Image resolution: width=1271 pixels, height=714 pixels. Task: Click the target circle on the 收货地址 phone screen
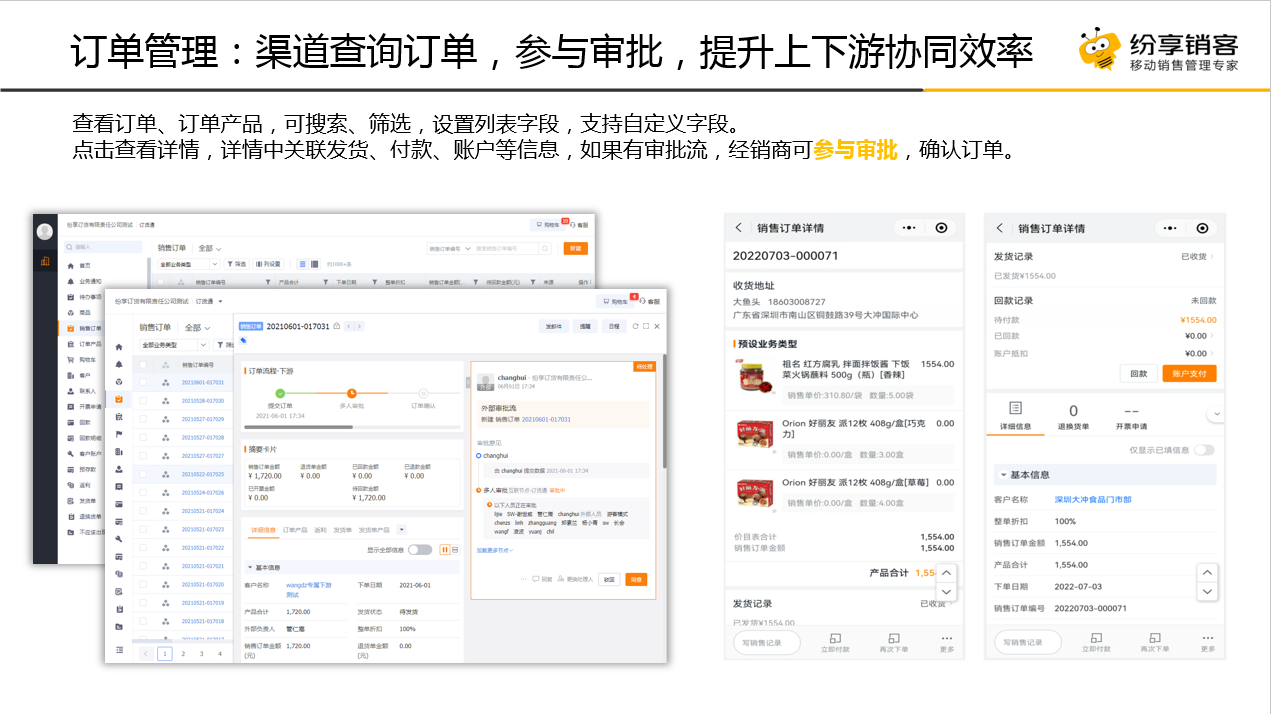pos(941,228)
